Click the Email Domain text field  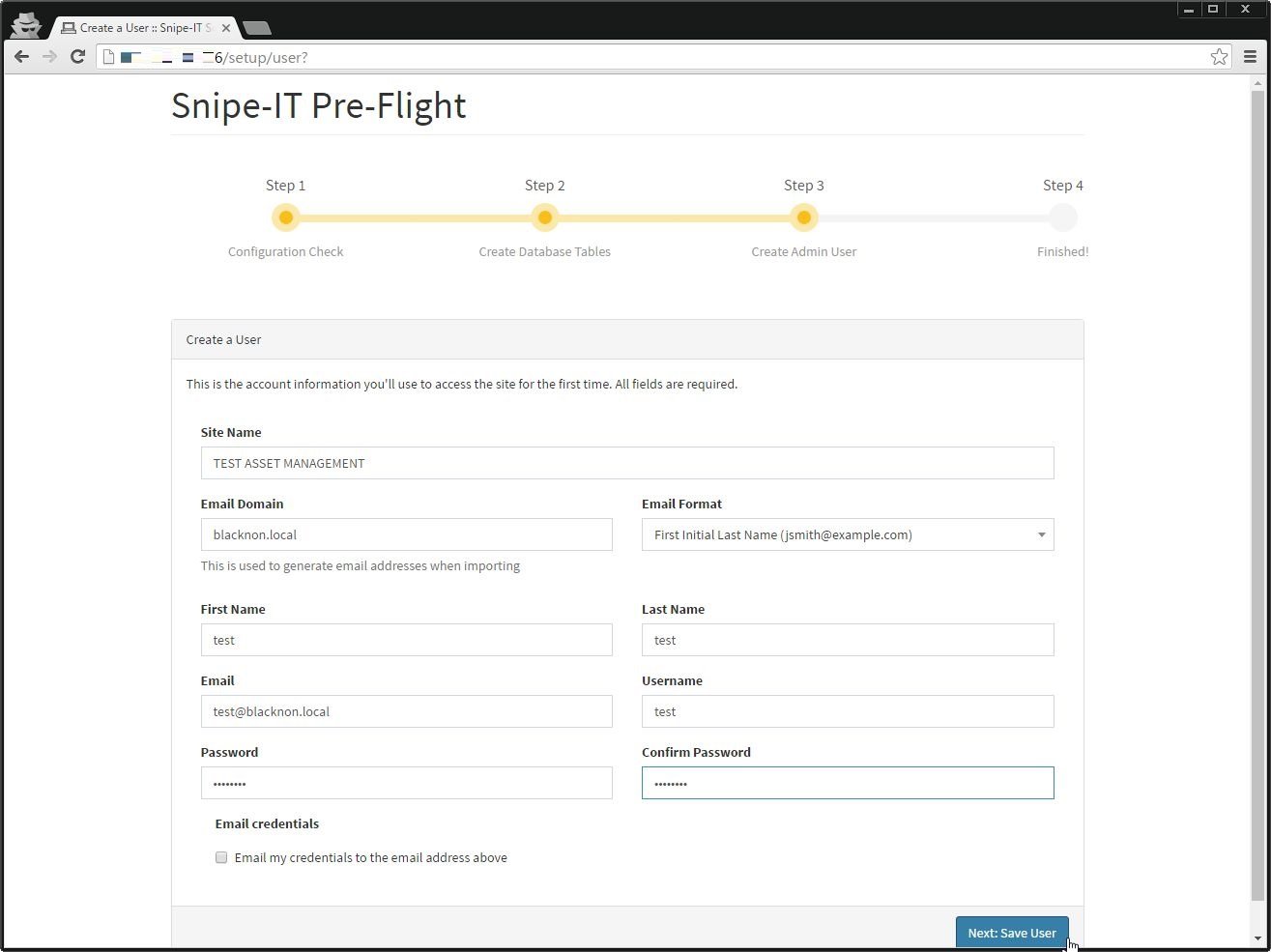coord(406,534)
